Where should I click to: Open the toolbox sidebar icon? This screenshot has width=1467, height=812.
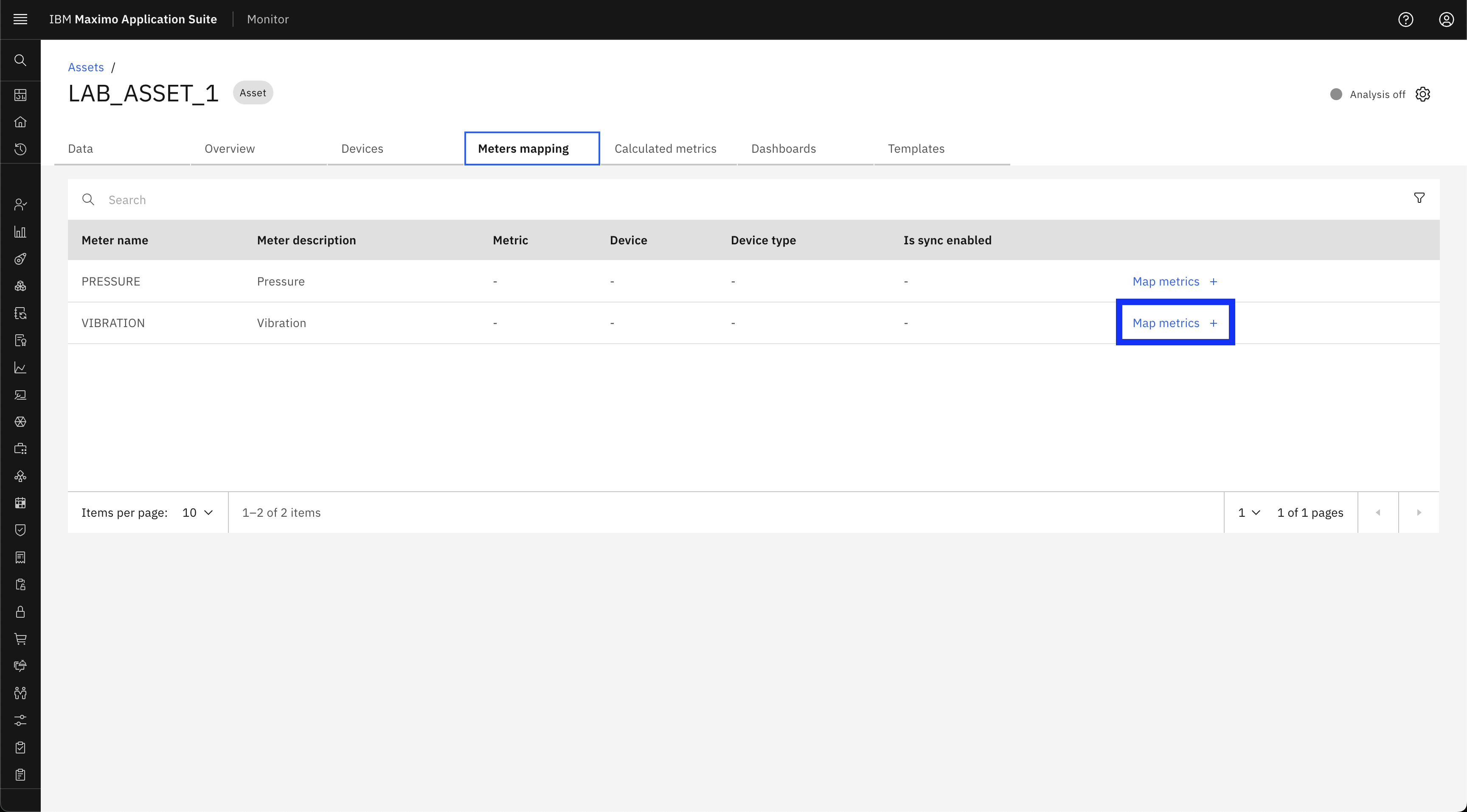tap(20, 449)
